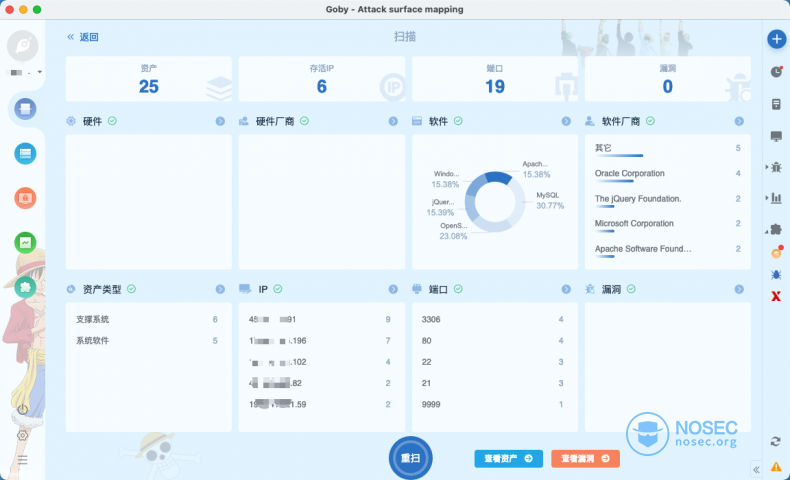Click the blue plus new scan button

(776, 39)
